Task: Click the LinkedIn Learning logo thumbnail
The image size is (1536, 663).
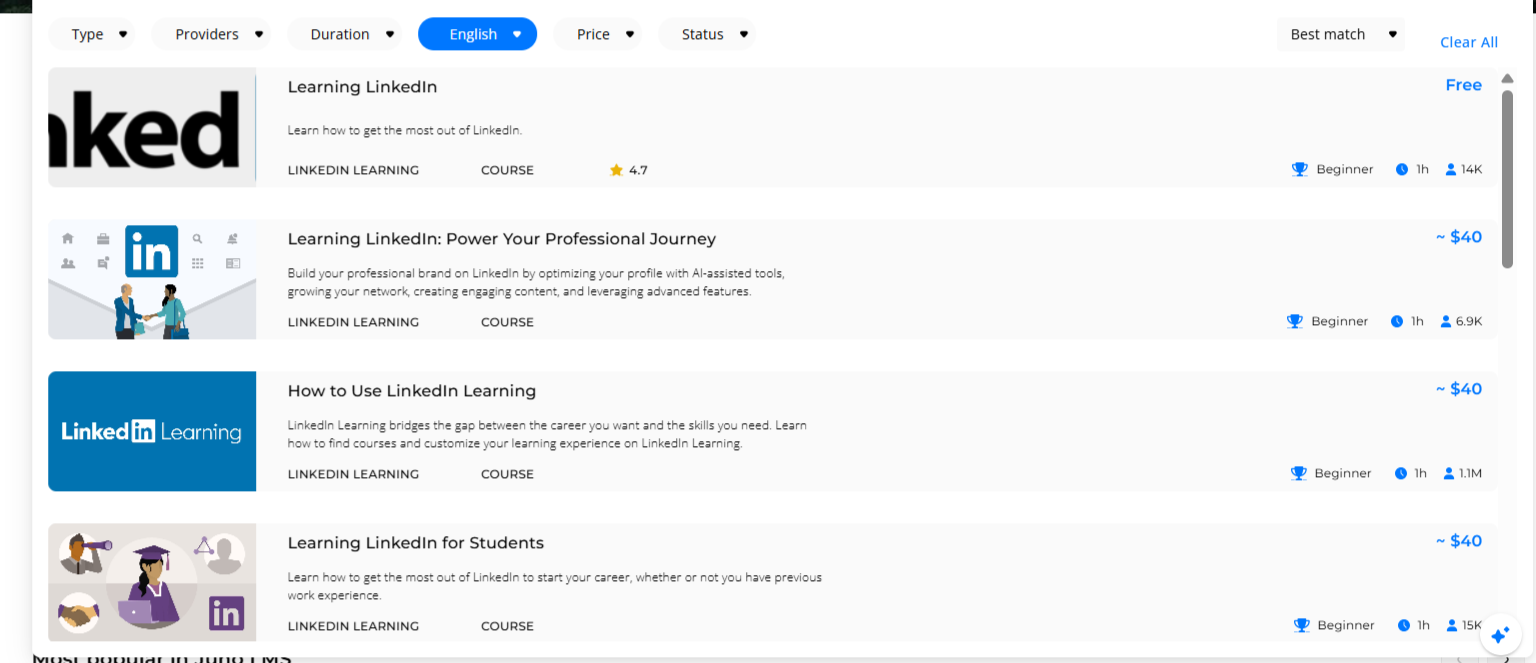Action: tap(152, 431)
